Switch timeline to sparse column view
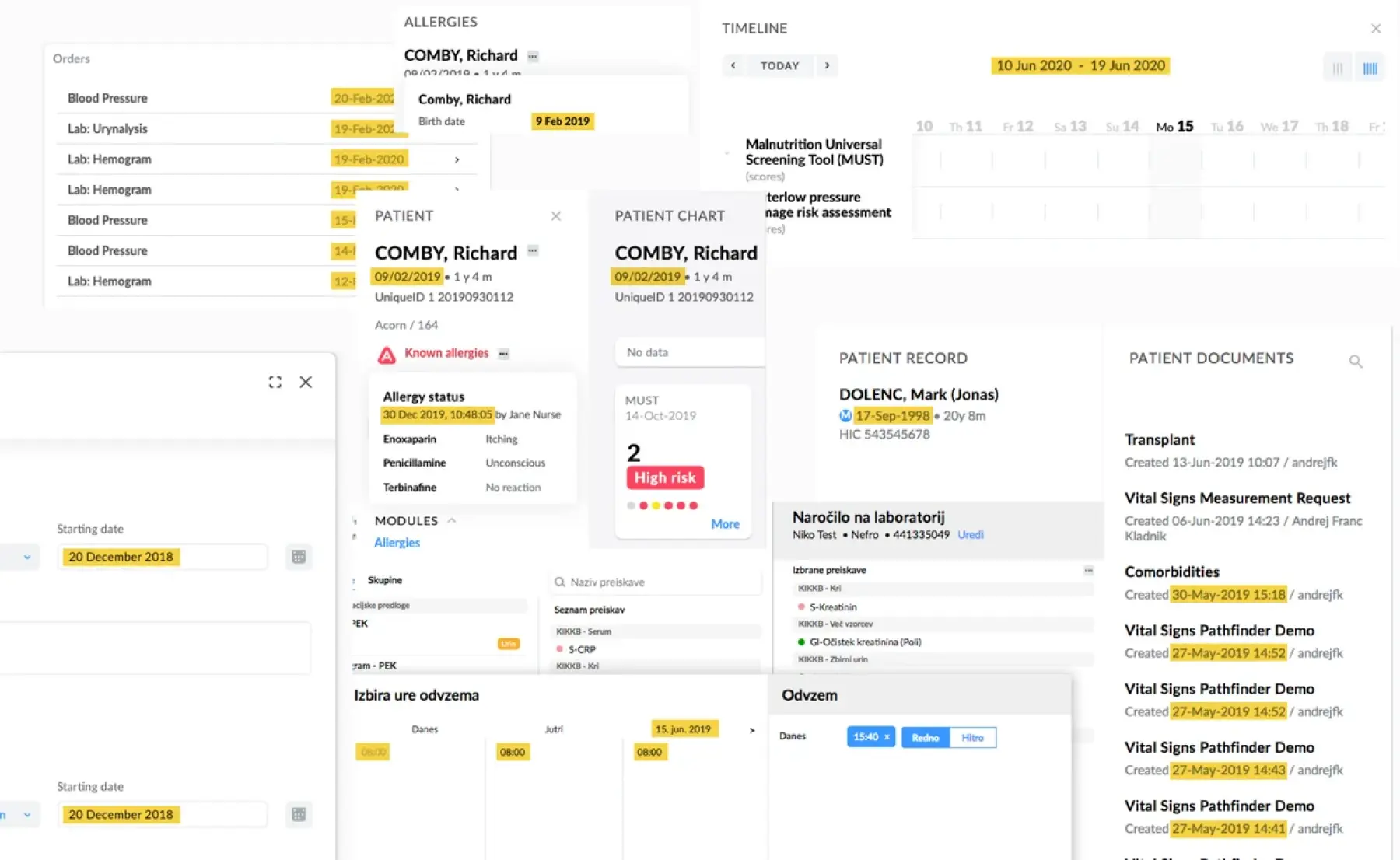 1337,68
